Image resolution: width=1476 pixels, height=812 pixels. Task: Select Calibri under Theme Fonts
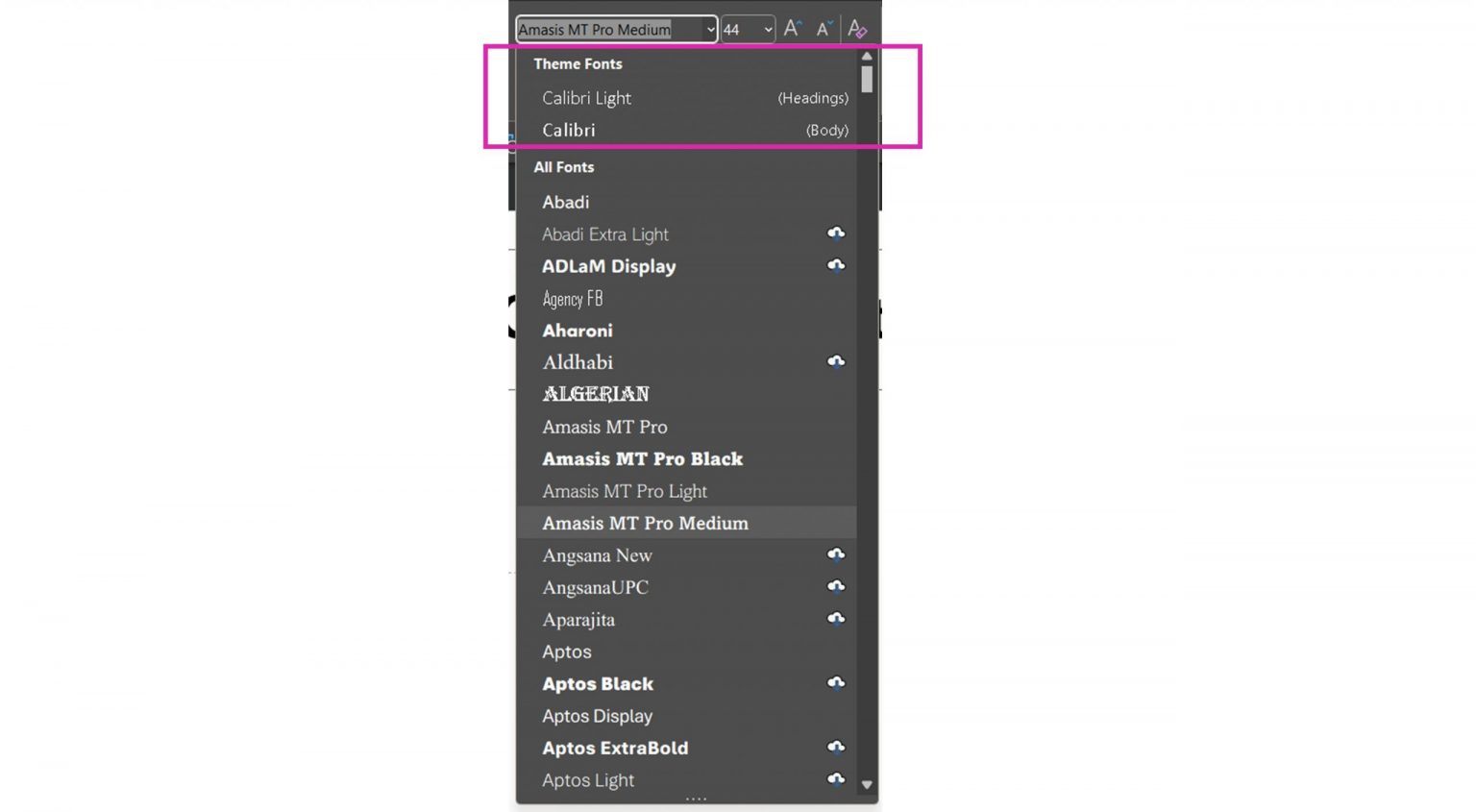(569, 130)
